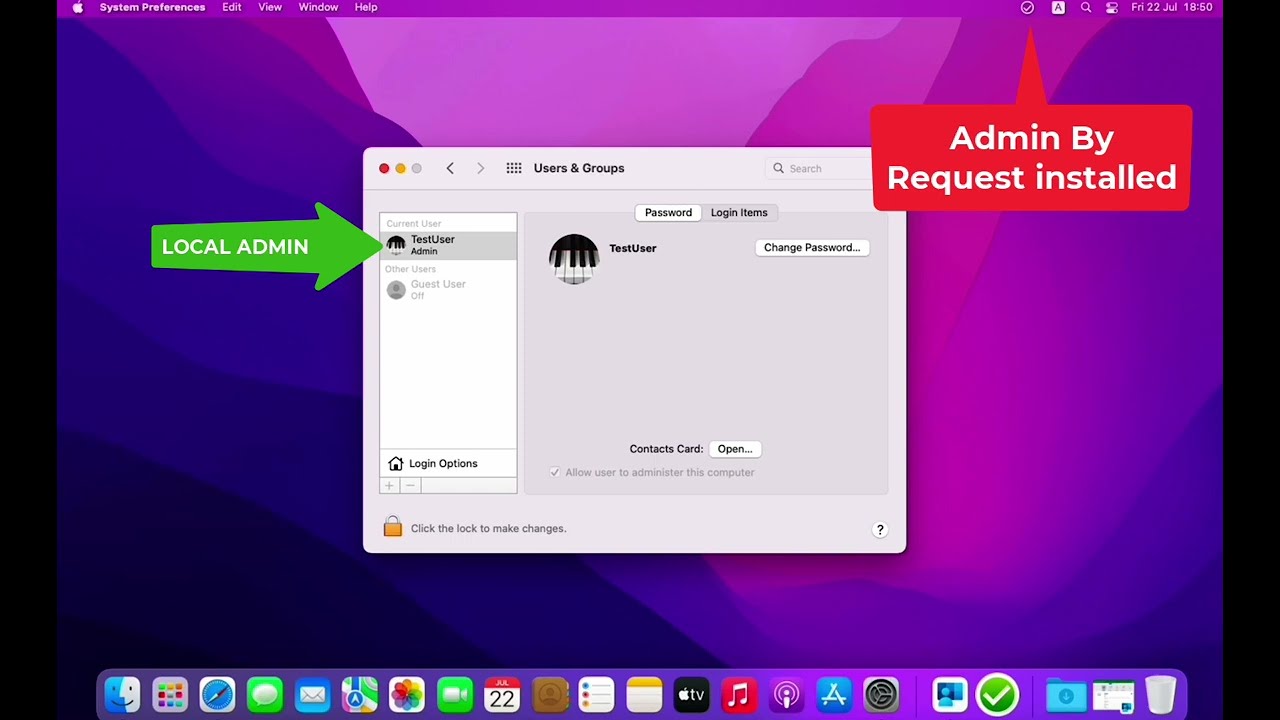This screenshot has height=720, width=1280.
Task: Open Reminders from the Dock
Action: point(597,694)
